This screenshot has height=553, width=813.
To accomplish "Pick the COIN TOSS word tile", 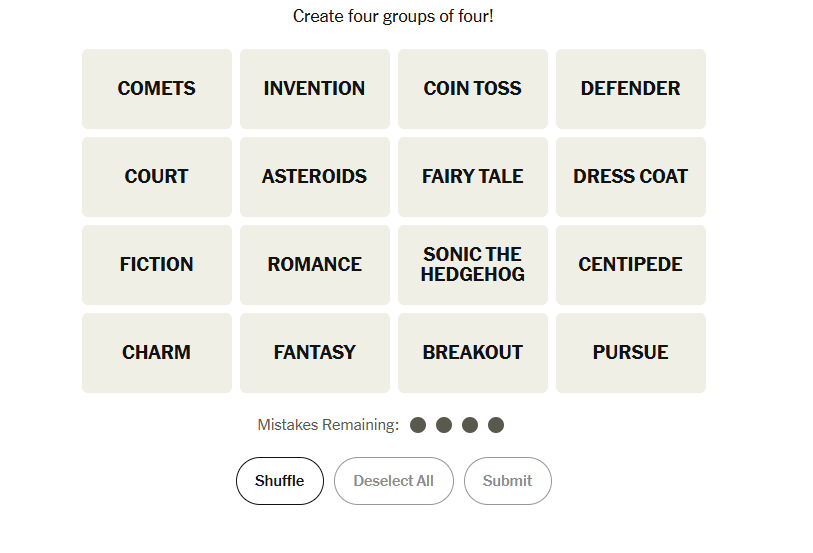I will click(x=473, y=89).
